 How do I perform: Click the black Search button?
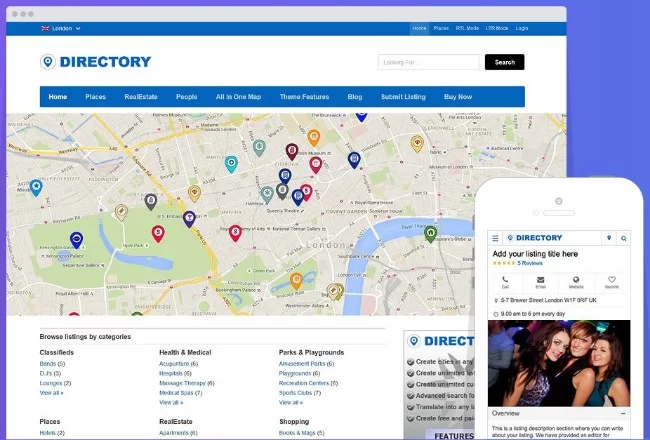(504, 62)
